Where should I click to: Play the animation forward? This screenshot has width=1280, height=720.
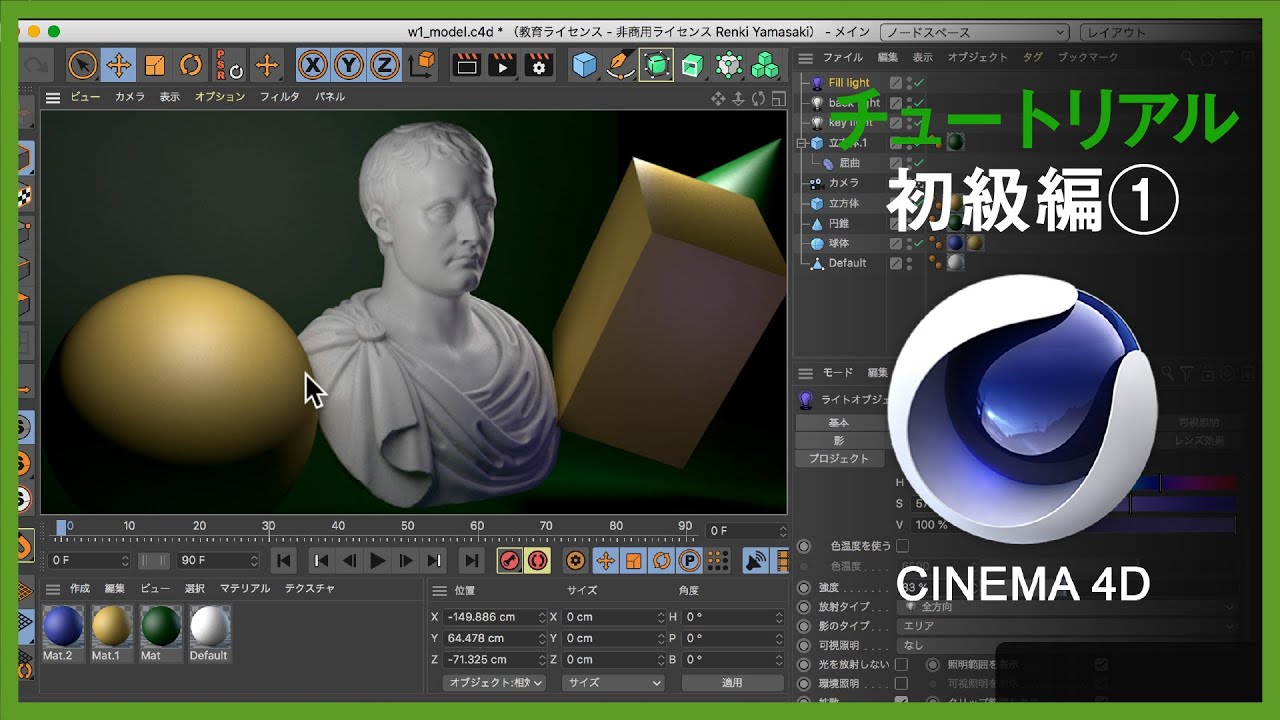click(377, 561)
